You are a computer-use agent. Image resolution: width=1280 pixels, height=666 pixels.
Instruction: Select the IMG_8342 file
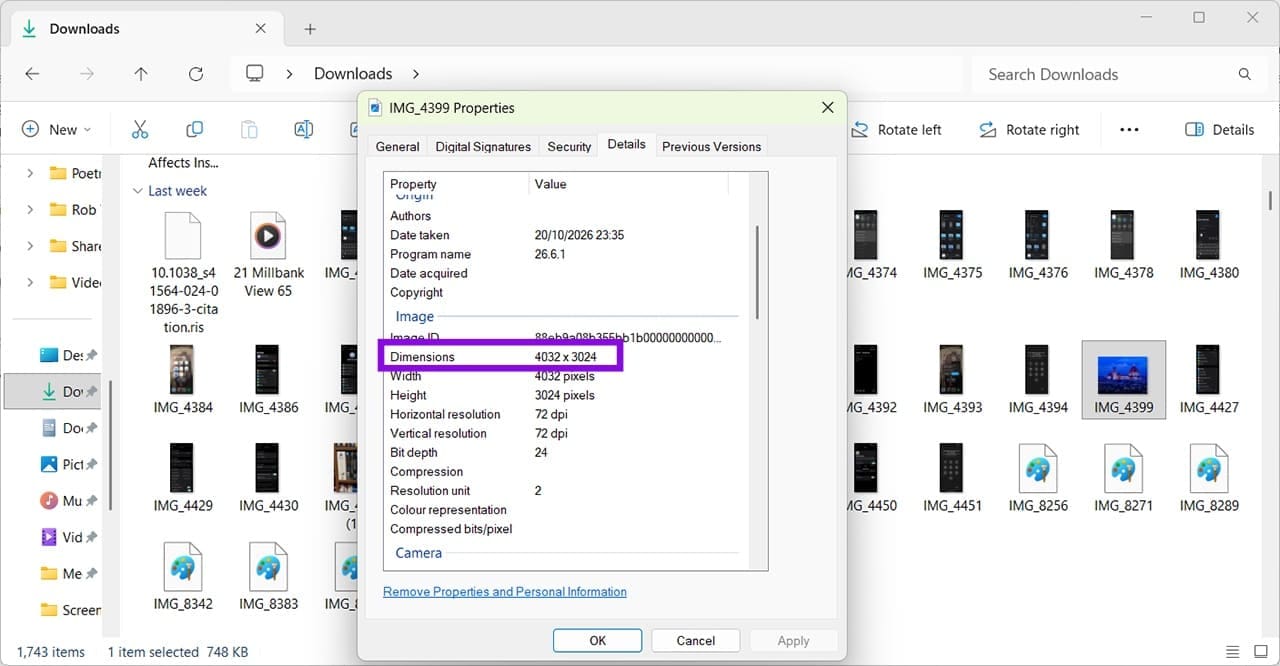pos(183,577)
